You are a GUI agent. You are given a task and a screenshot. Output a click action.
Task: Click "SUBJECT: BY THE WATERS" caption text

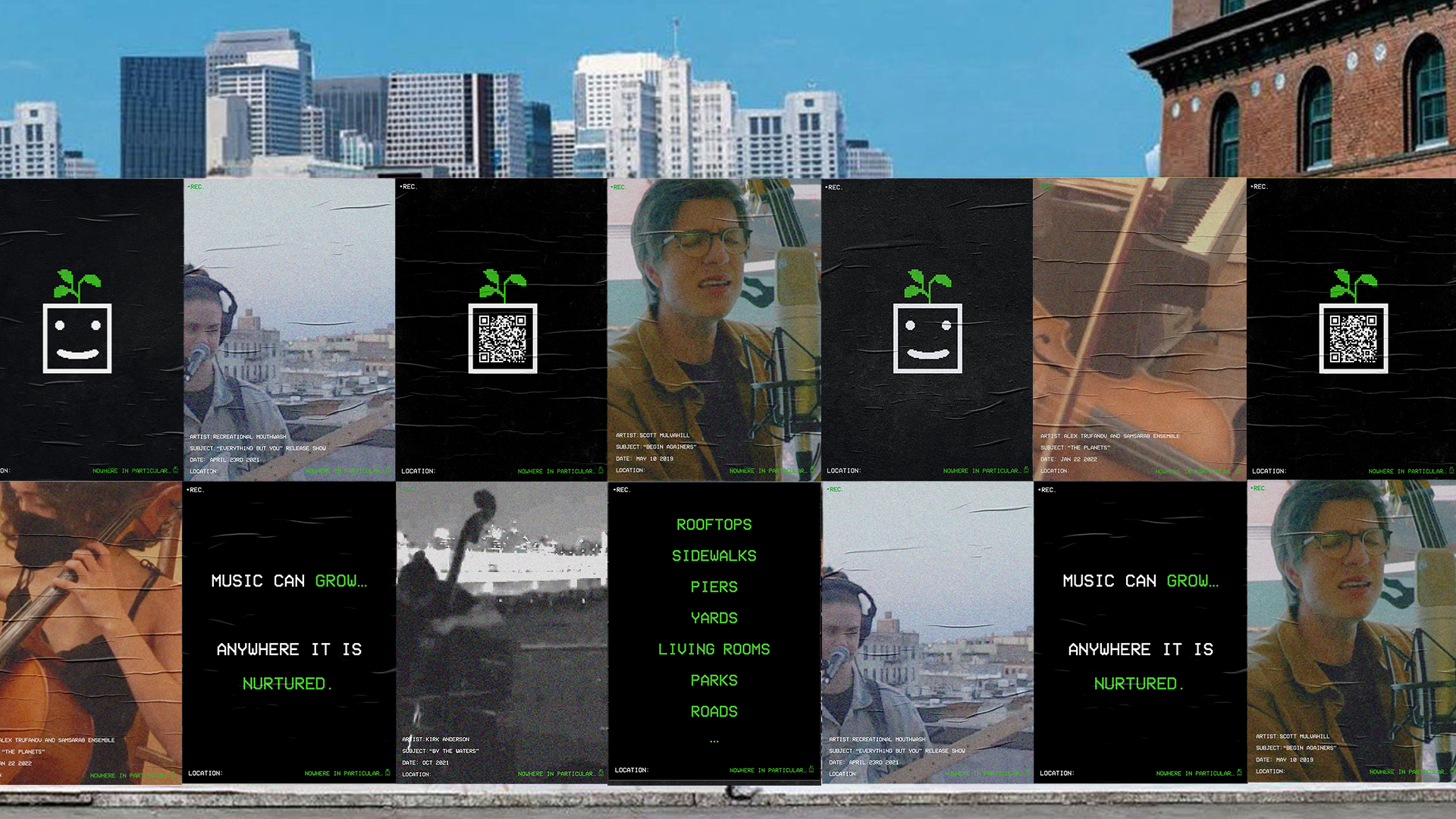441,752
